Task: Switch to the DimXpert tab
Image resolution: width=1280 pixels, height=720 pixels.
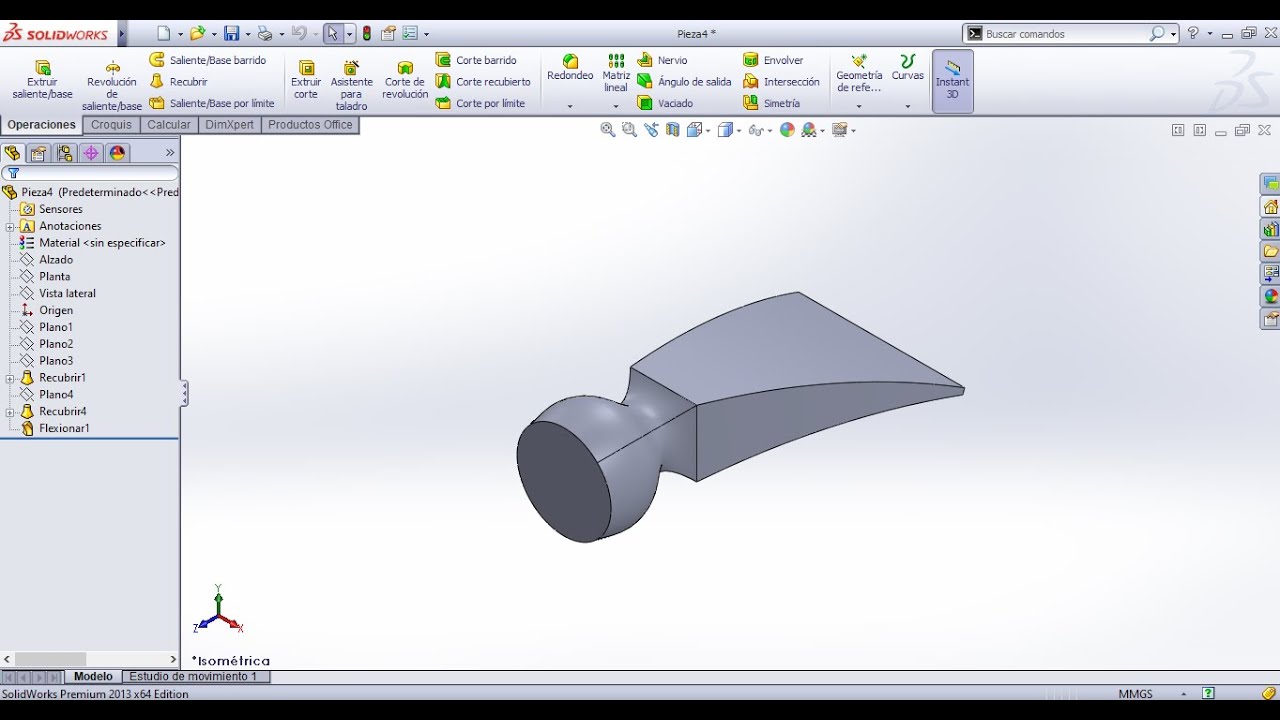Action: point(230,125)
